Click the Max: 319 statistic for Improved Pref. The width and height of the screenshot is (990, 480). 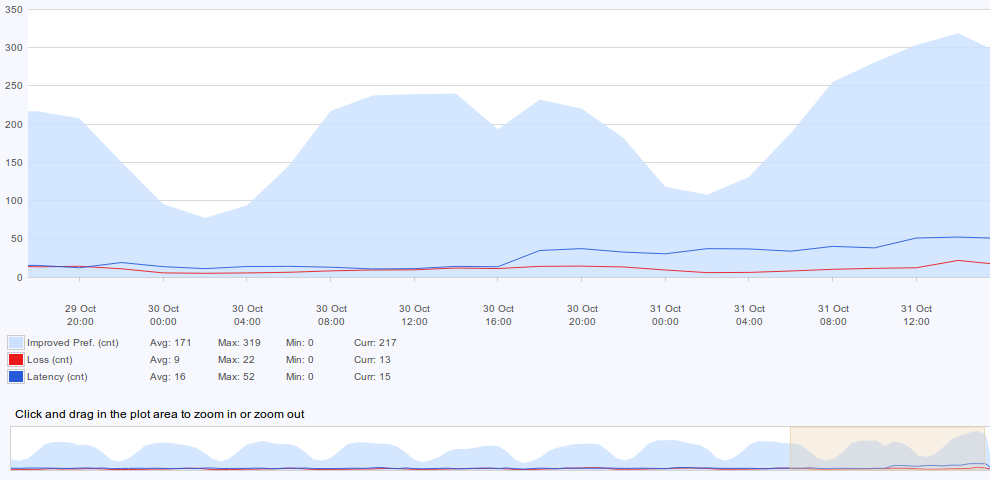click(239, 343)
